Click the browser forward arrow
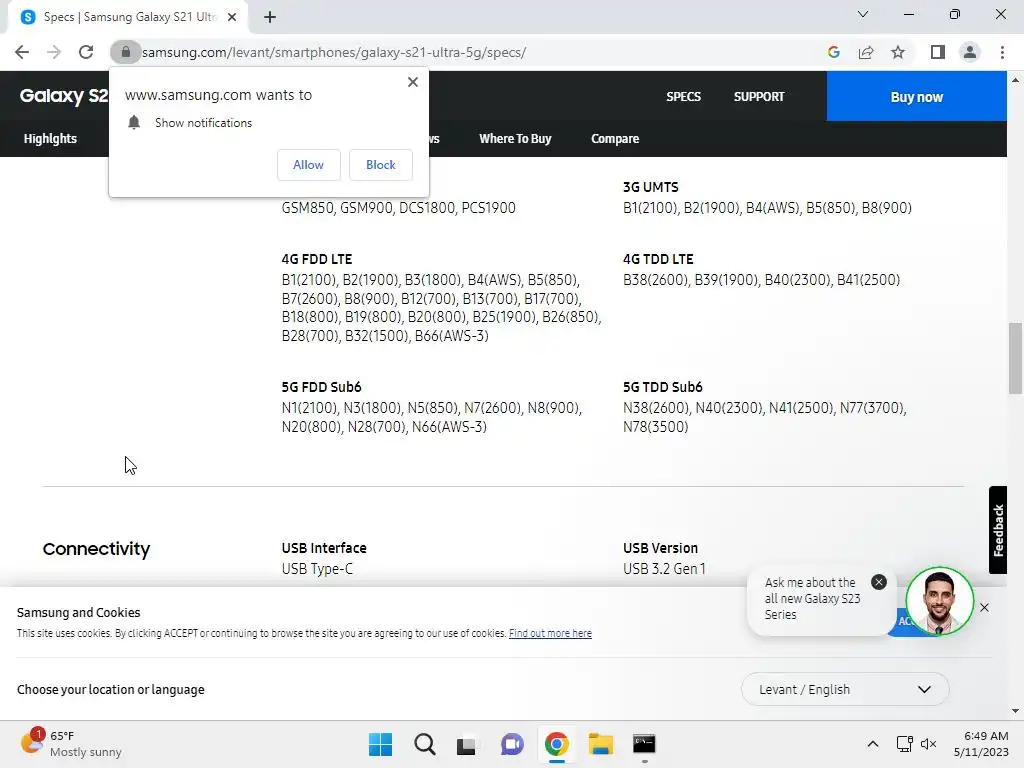Image resolution: width=1024 pixels, height=768 pixels. pyautogui.click(x=54, y=52)
